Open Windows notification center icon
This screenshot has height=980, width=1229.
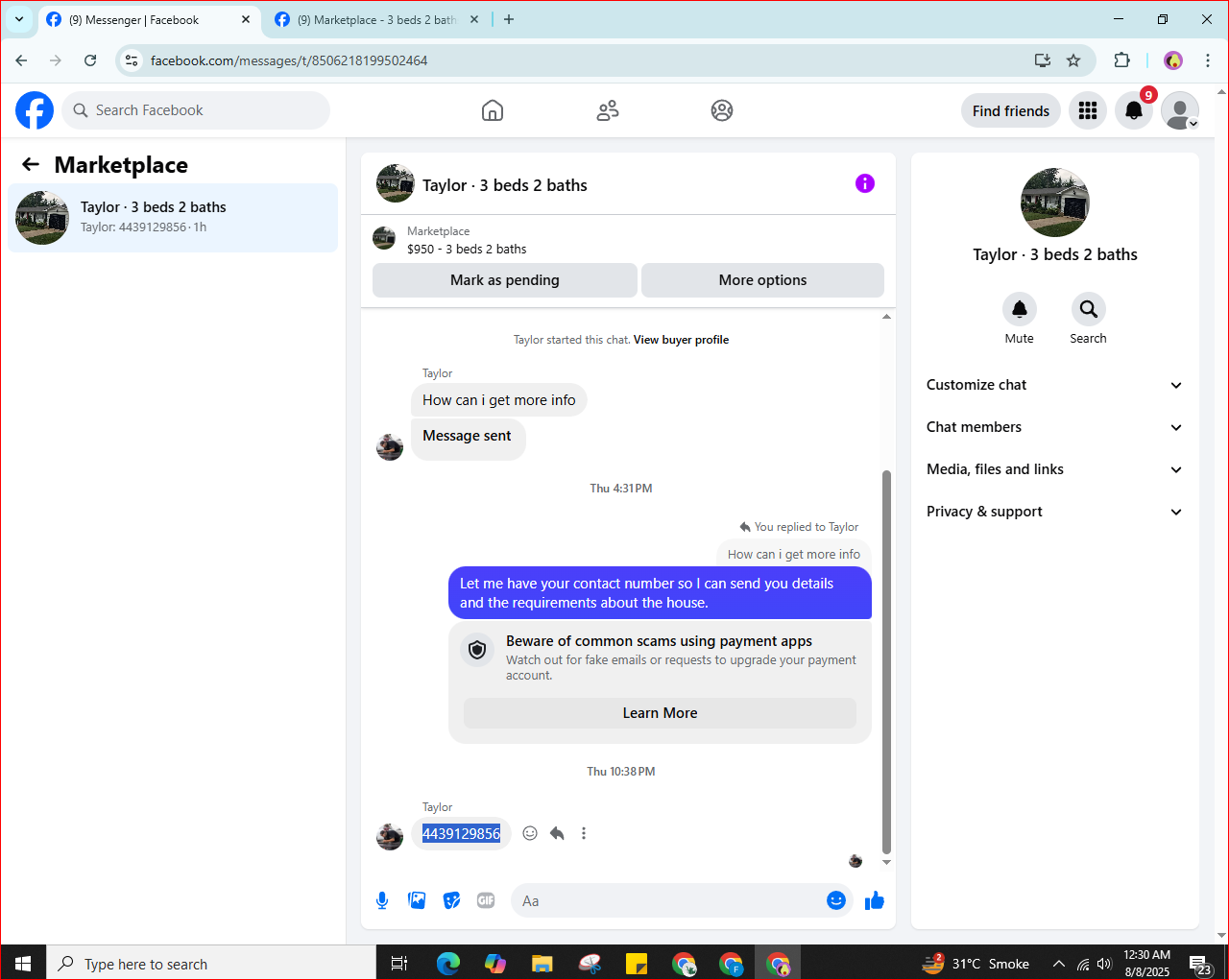1199,964
